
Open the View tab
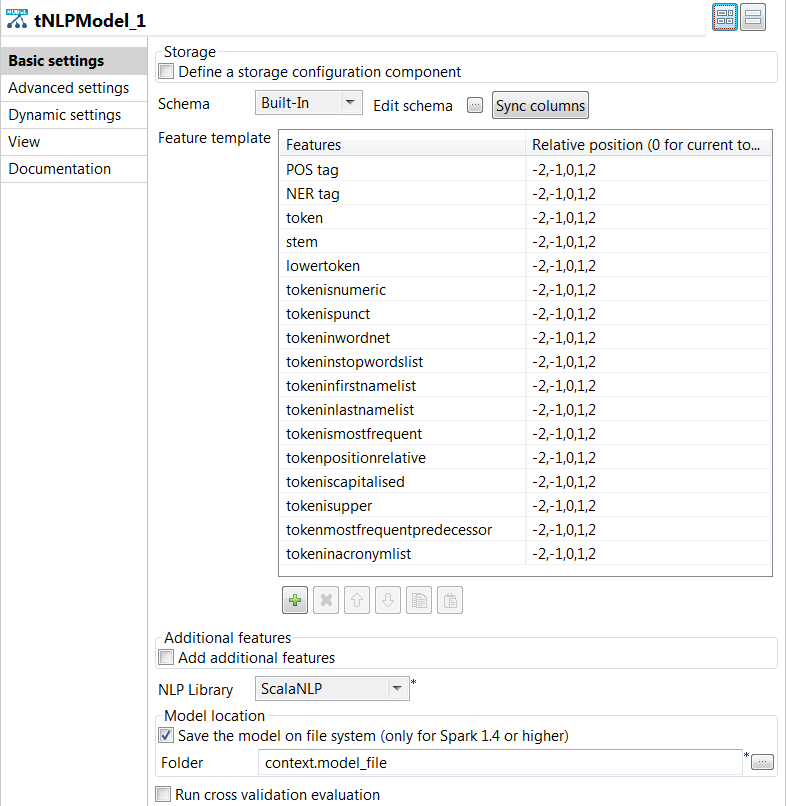(x=74, y=142)
